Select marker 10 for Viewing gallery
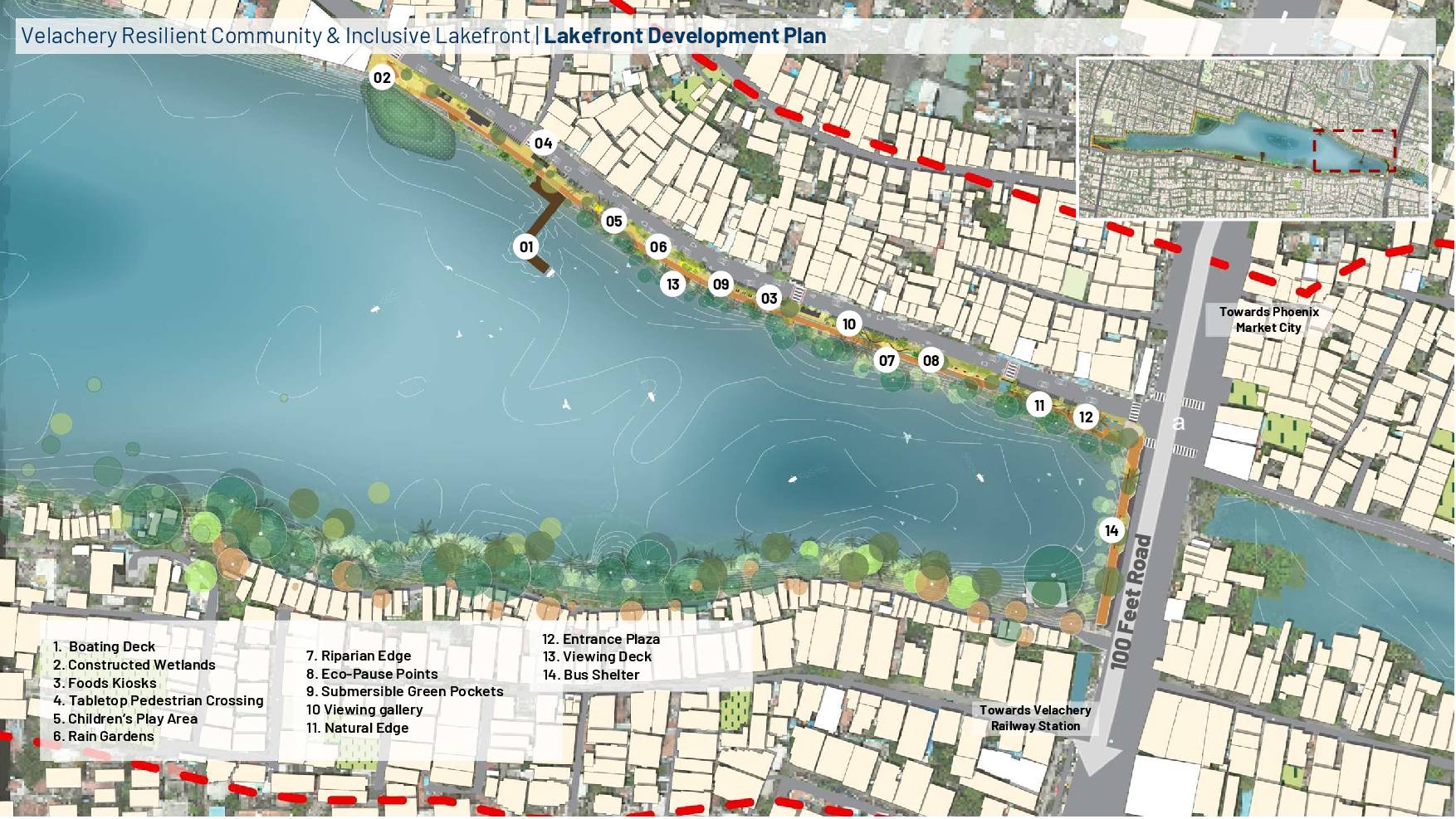Screen dimensions: 1456x819 848,324
